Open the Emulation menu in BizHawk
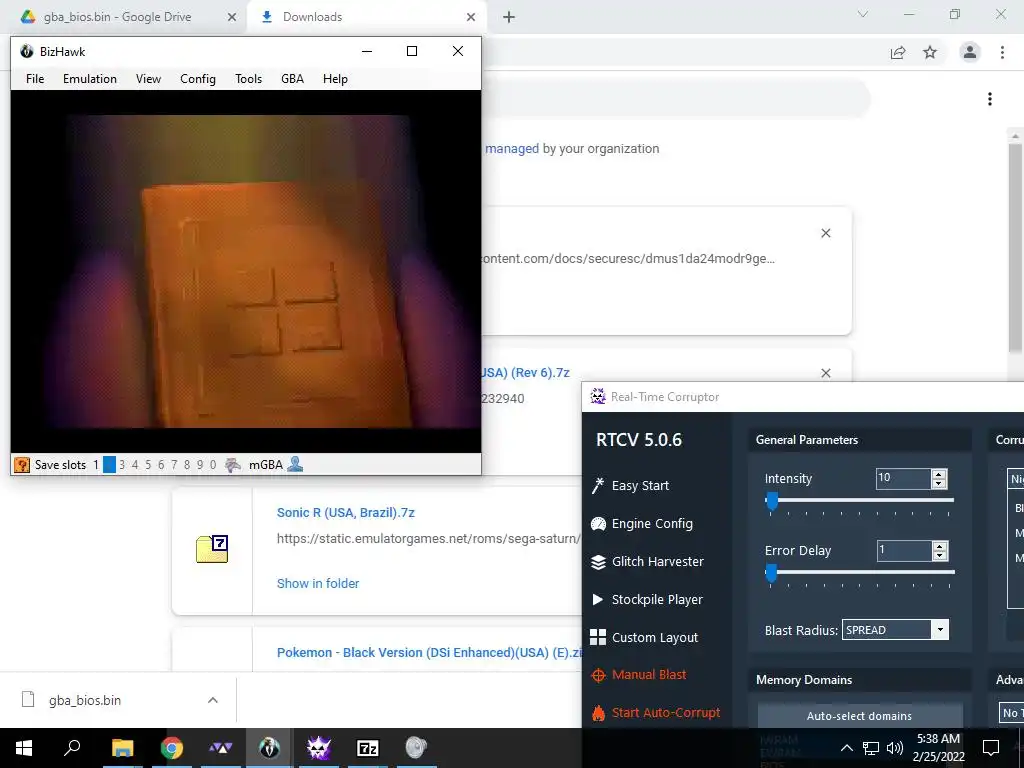This screenshot has height=768, width=1024. click(89, 79)
